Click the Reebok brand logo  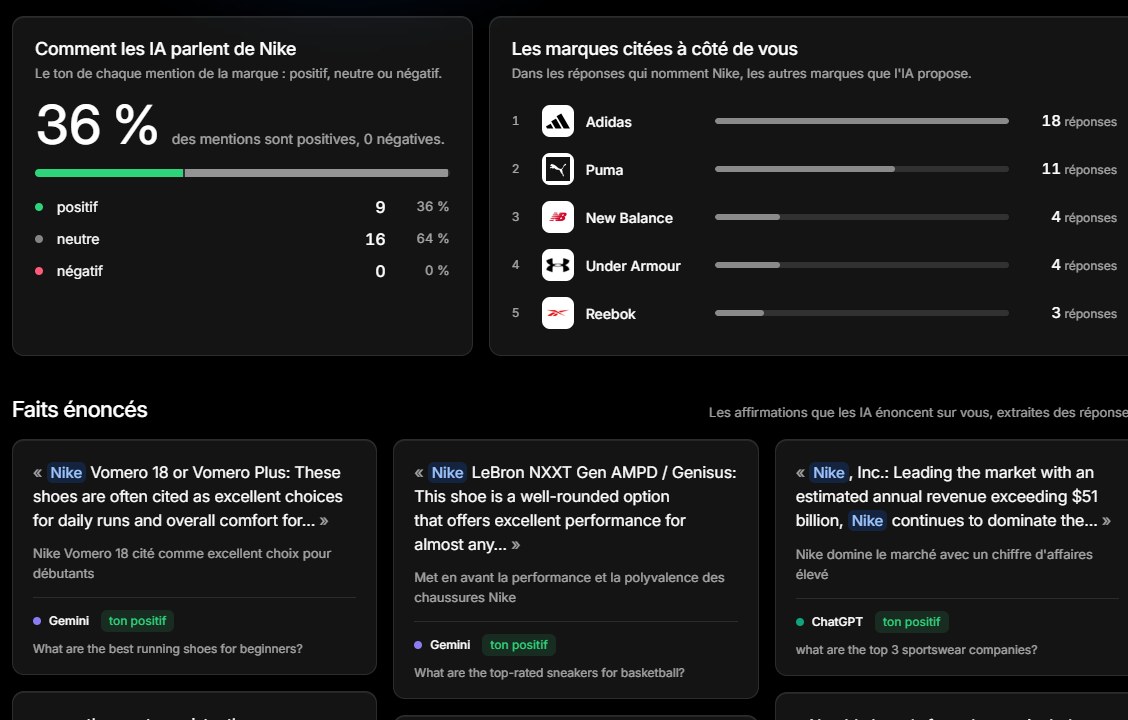click(x=558, y=314)
